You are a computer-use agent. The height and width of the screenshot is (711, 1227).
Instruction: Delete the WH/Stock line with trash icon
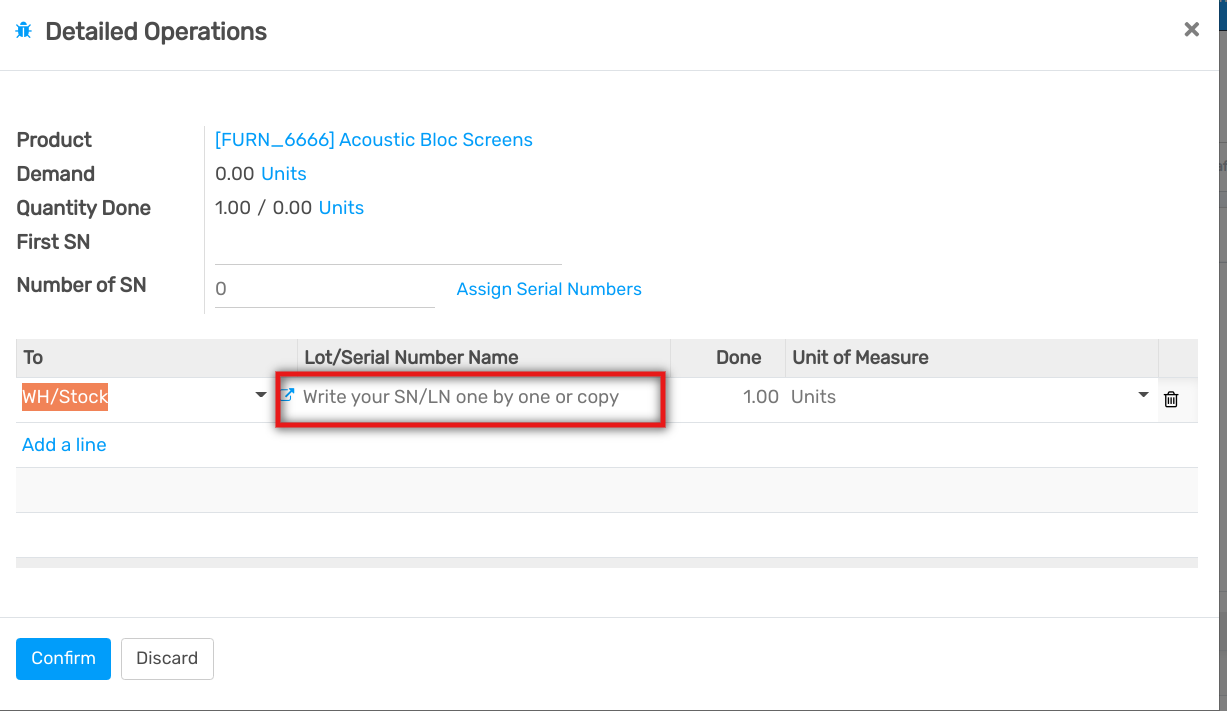point(1171,399)
